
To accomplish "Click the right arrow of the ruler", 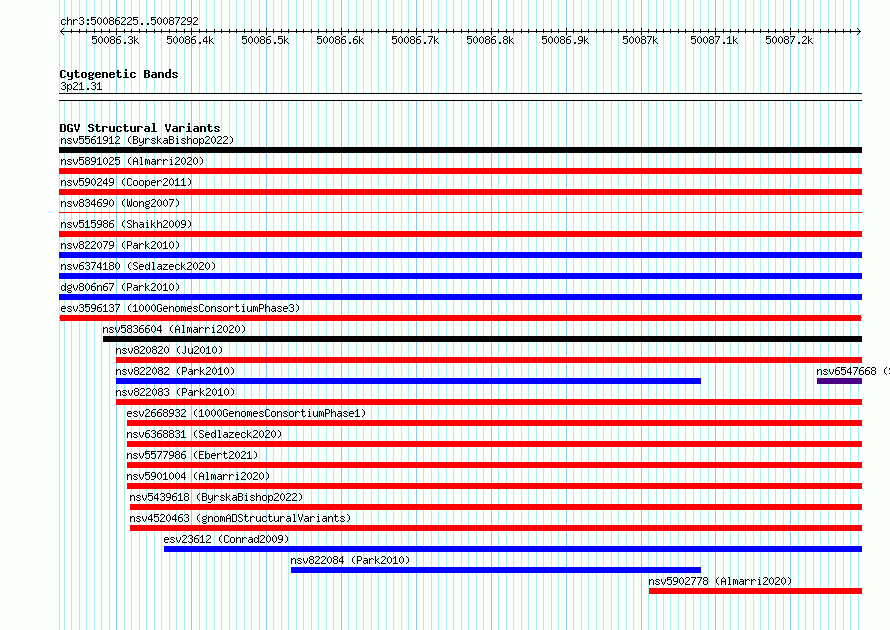I will 859,31.
